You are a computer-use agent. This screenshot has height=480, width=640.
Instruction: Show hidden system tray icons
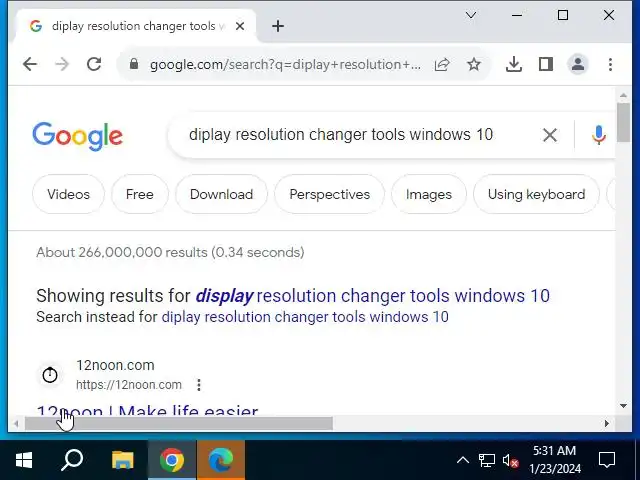click(462, 460)
